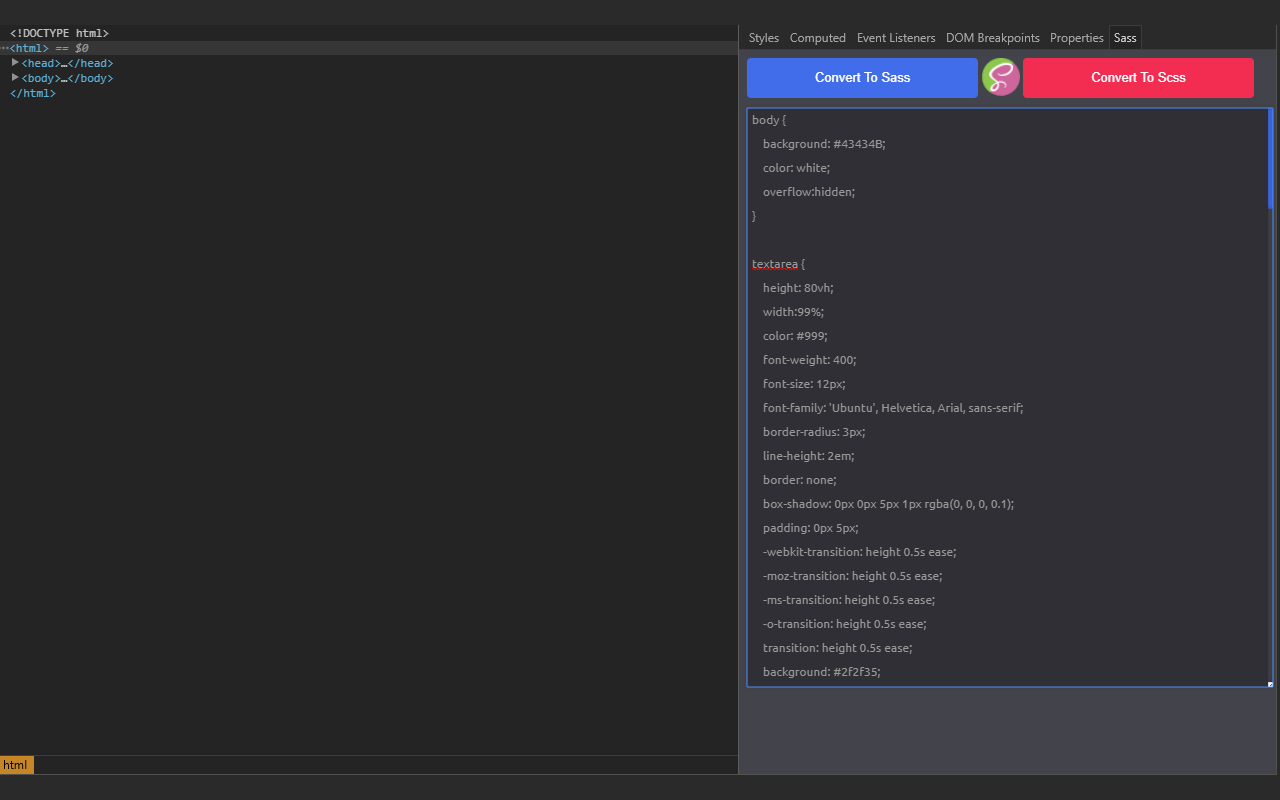This screenshot has height=800, width=1280.
Task: Click the html breadcrumb at the bottom
Action: [16, 764]
